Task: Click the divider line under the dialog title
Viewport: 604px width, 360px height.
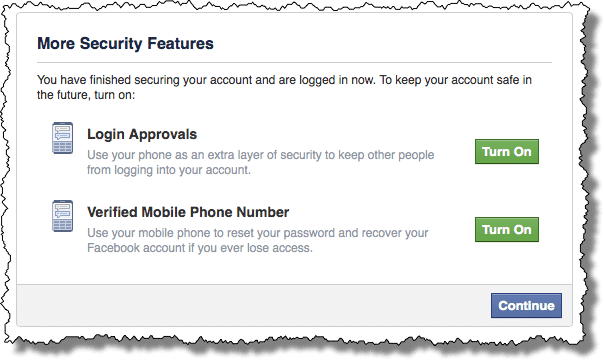Action: (294, 62)
